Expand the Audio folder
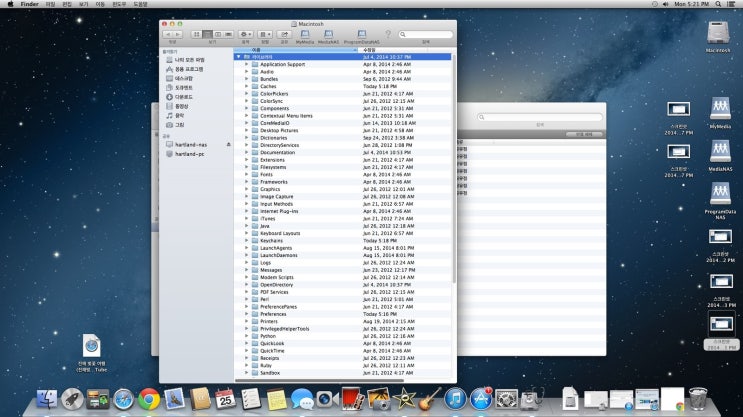 246,72
